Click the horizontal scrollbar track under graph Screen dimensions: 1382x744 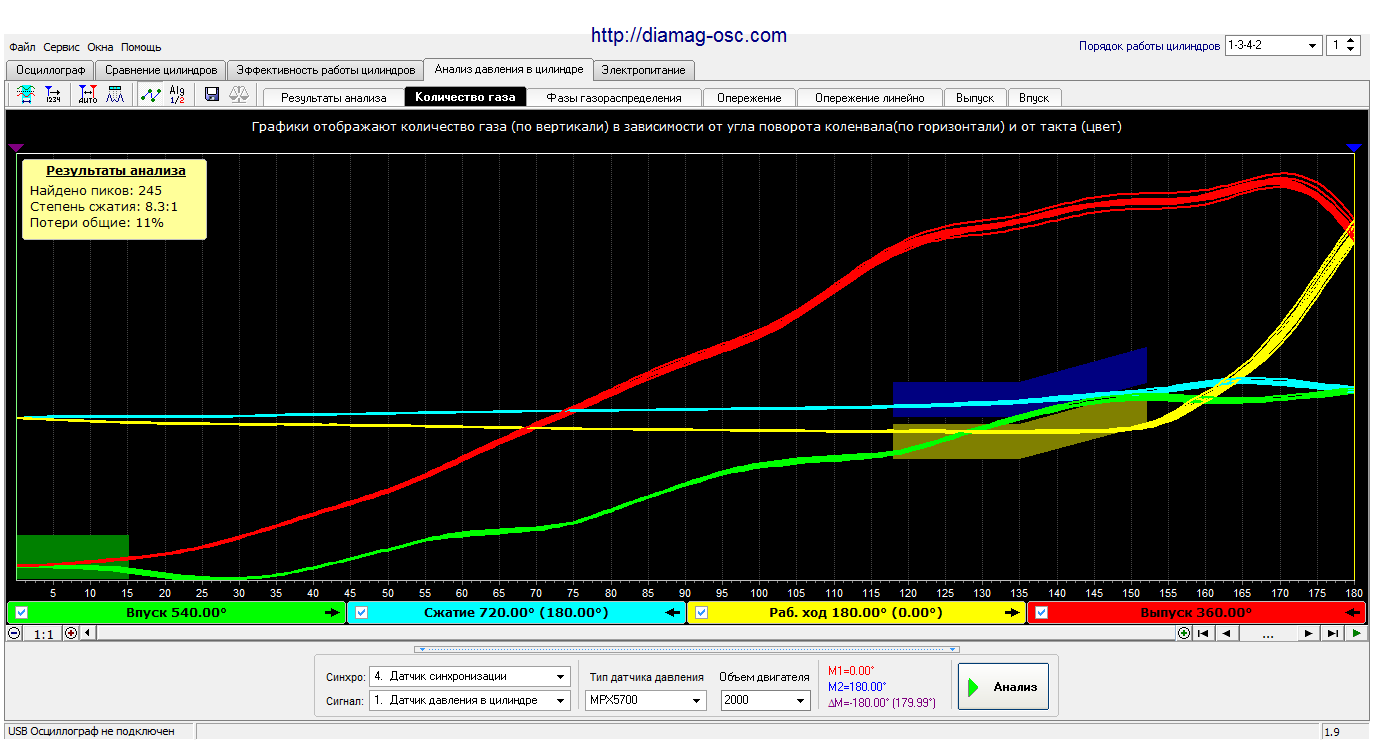coord(635,633)
